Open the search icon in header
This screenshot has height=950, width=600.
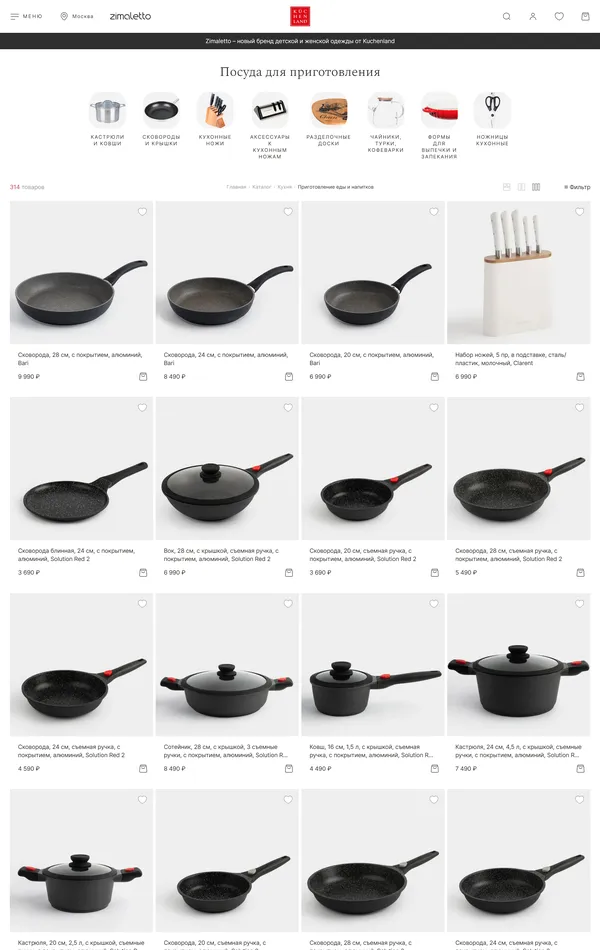click(506, 16)
